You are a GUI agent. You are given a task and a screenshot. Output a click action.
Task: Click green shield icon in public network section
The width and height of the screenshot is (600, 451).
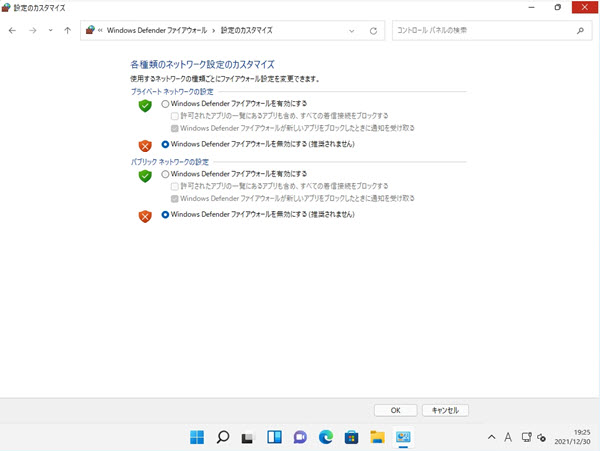[x=145, y=176]
